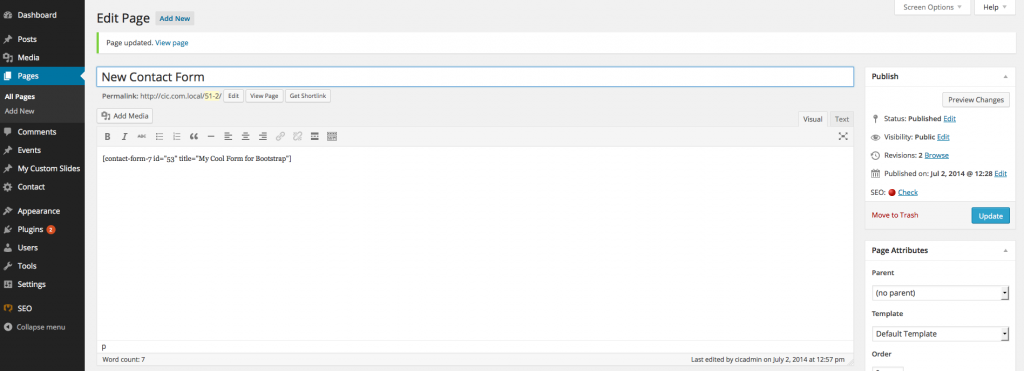This screenshot has height=371, width=1024.
Task: Insert the Read More tag icon
Action: point(314,137)
